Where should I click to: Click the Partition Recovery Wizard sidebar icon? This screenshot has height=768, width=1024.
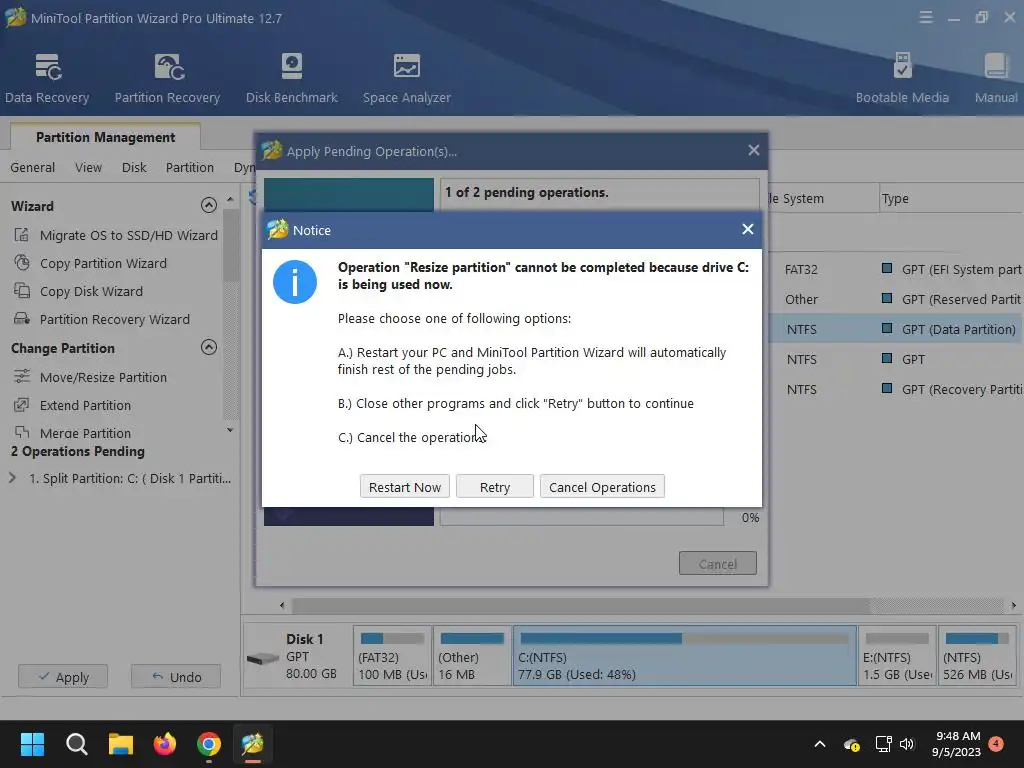tap(22, 319)
